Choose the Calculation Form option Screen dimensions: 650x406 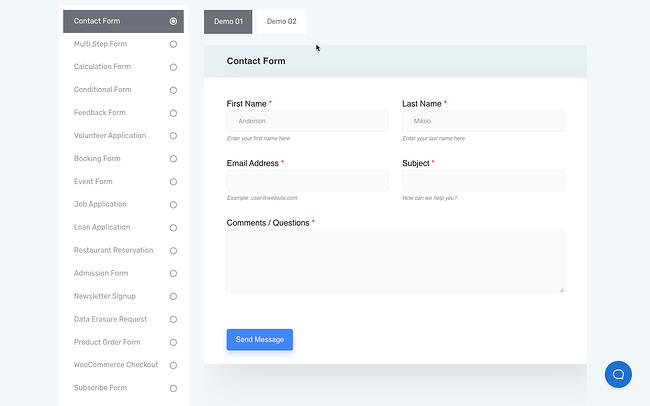pyautogui.click(x=173, y=67)
